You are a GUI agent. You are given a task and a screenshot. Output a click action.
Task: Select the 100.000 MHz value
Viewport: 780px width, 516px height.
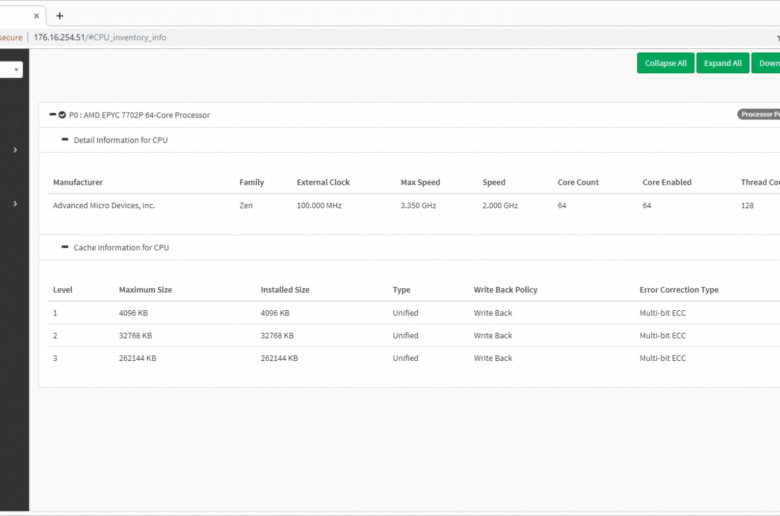(319, 206)
